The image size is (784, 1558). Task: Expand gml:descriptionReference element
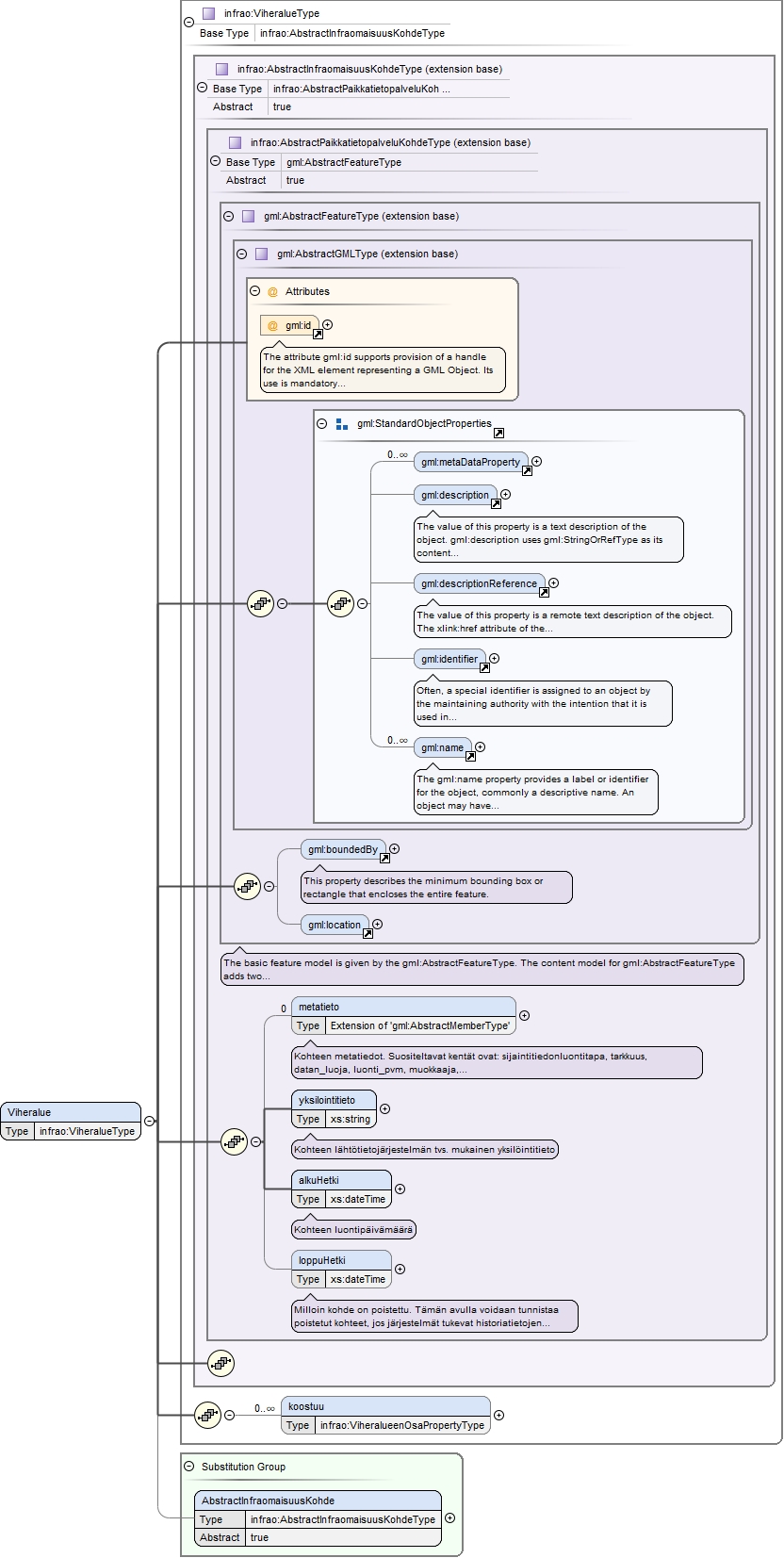(553, 582)
